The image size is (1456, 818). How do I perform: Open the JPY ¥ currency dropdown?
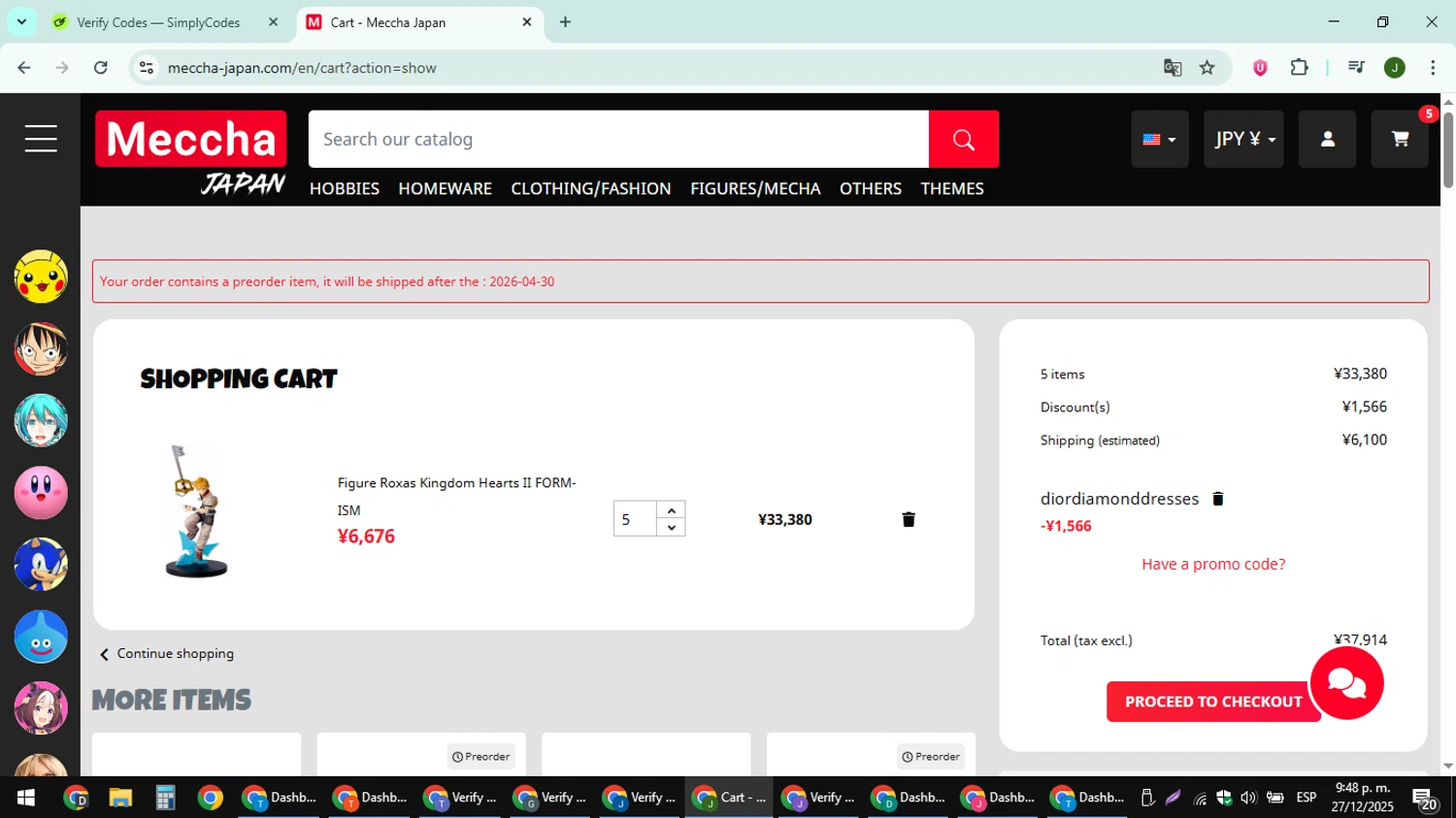point(1243,139)
